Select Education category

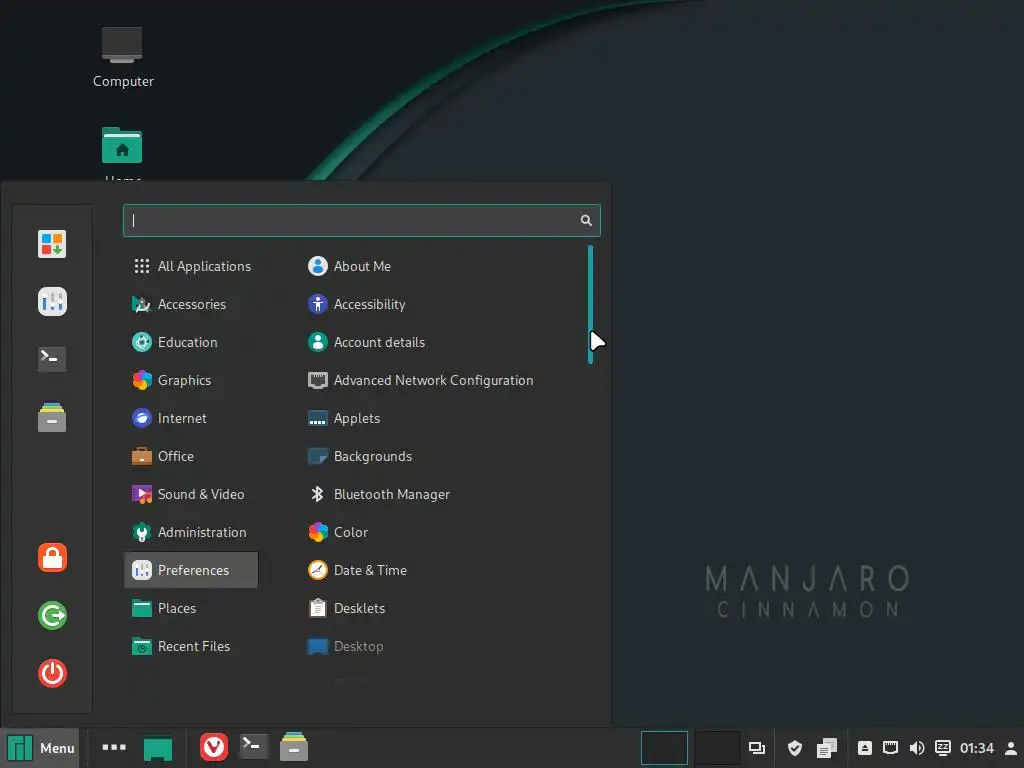pyautogui.click(x=191, y=342)
